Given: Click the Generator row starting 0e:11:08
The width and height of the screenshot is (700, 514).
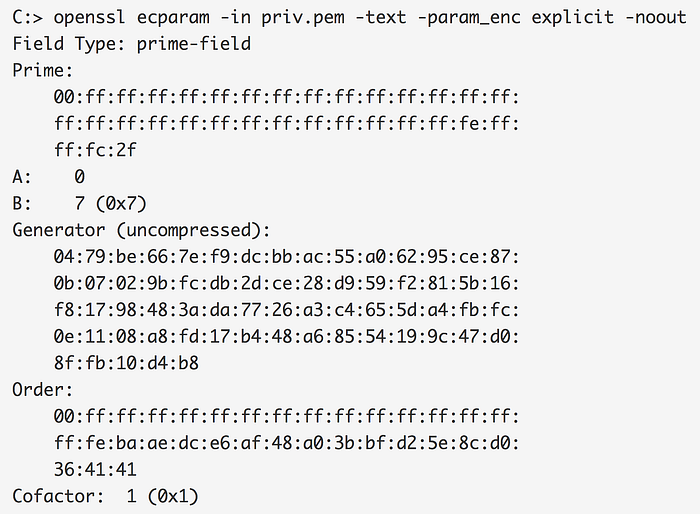Looking at the screenshot, I should pyautogui.click(x=287, y=337).
